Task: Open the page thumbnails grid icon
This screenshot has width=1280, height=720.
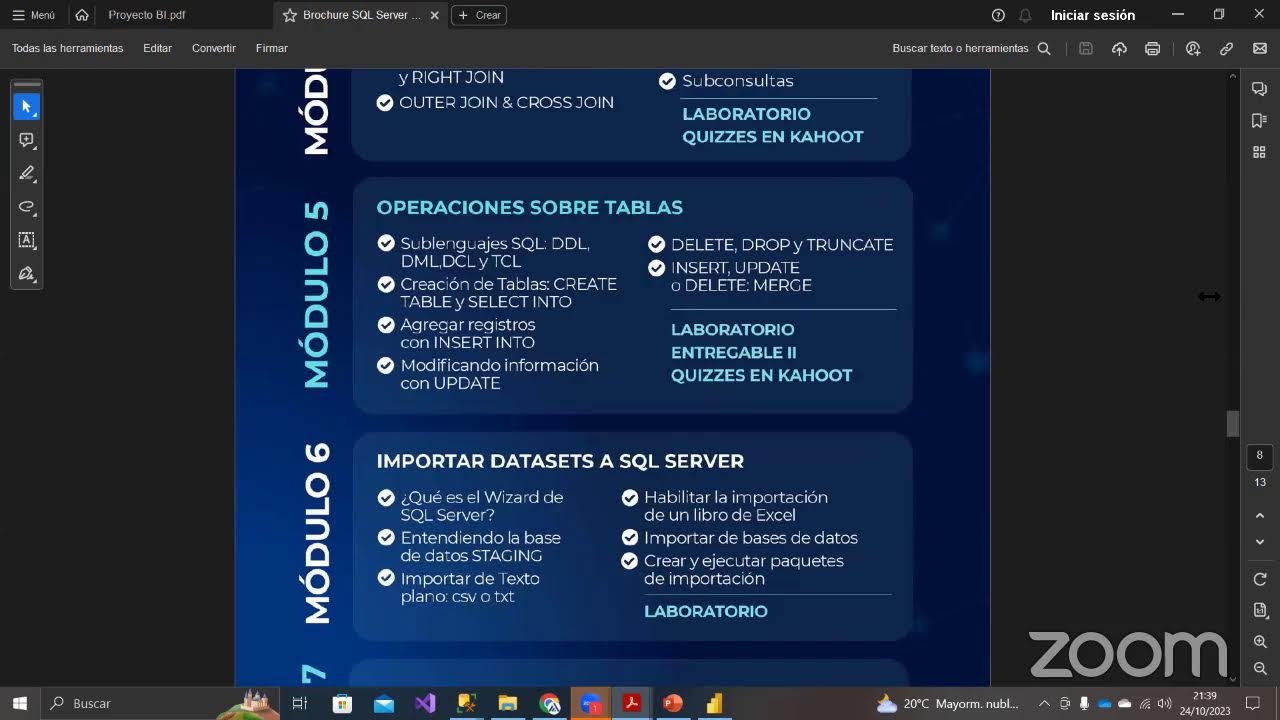Action: [1259, 152]
